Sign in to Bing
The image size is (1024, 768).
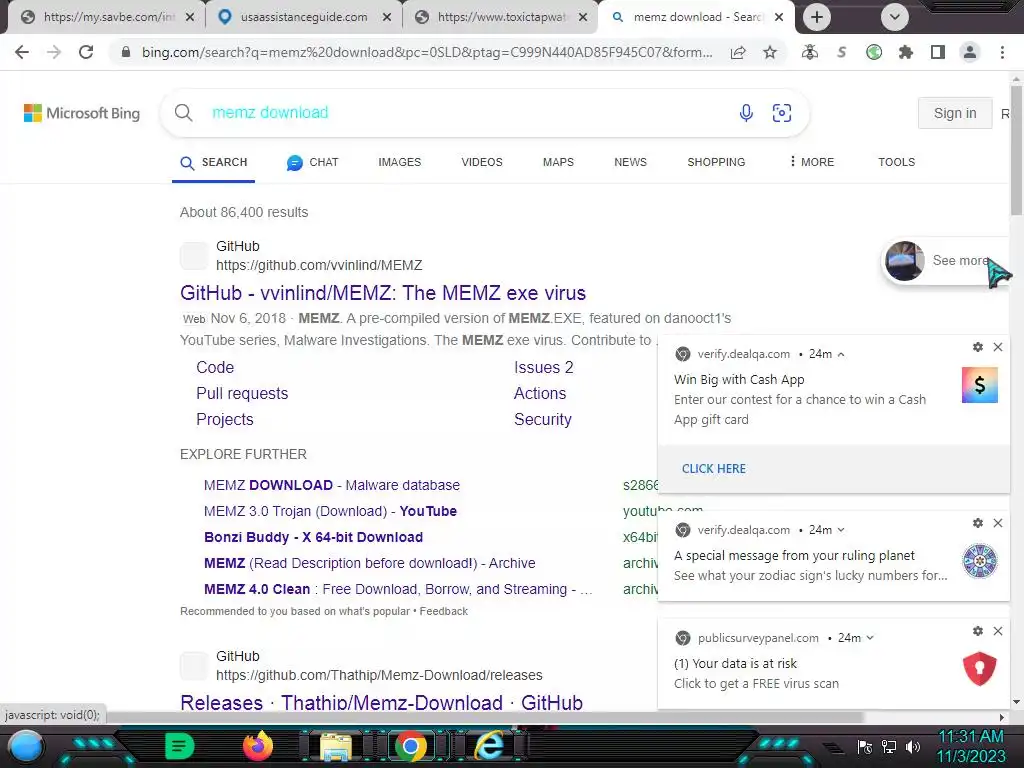coord(955,113)
